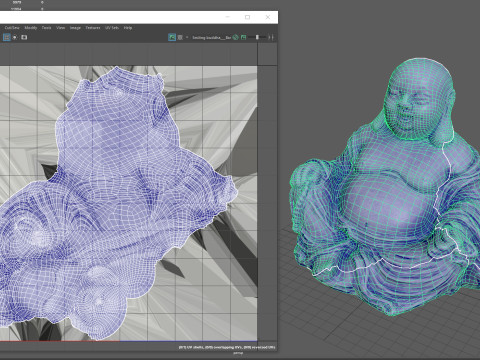Maximize the UV Editor window

[247, 17]
